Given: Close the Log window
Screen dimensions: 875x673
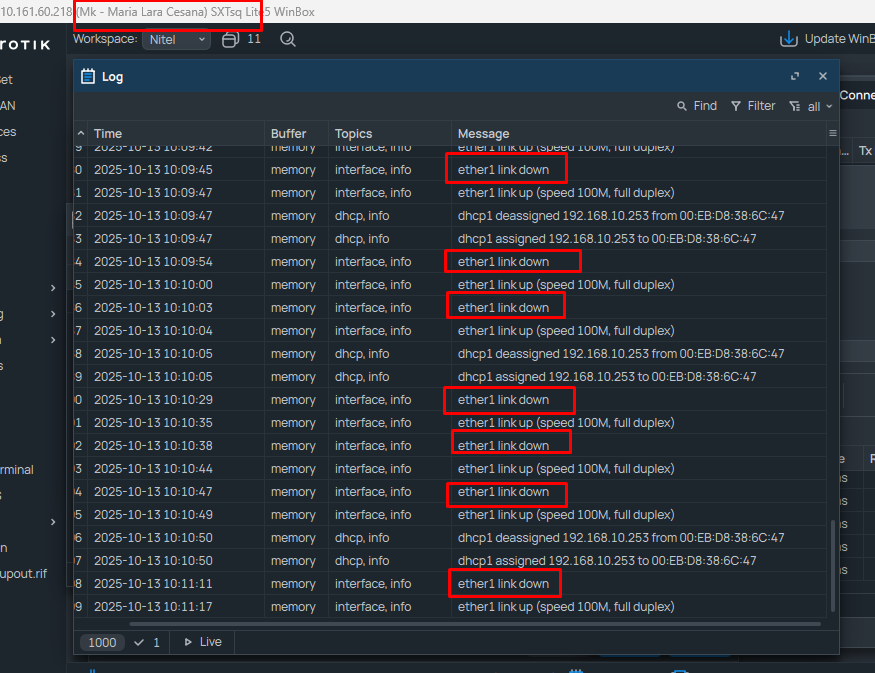Looking at the screenshot, I should (823, 76).
